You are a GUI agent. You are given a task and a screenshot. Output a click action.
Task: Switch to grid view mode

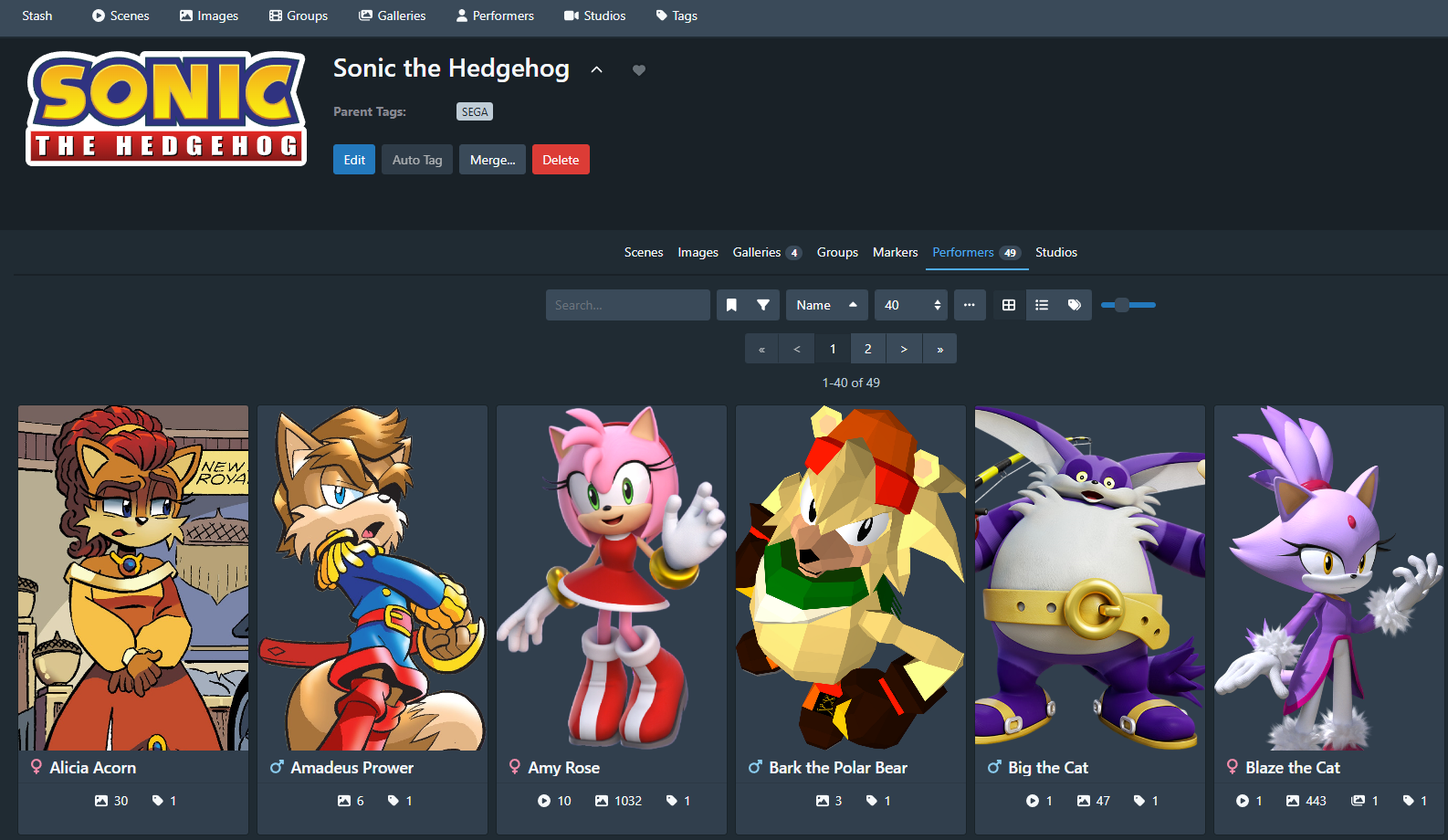click(1009, 305)
